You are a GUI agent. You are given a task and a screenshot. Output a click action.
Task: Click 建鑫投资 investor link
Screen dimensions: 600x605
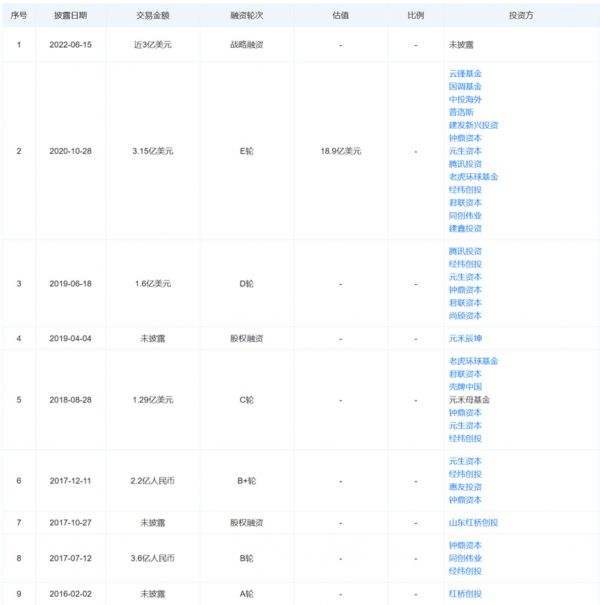click(x=465, y=228)
